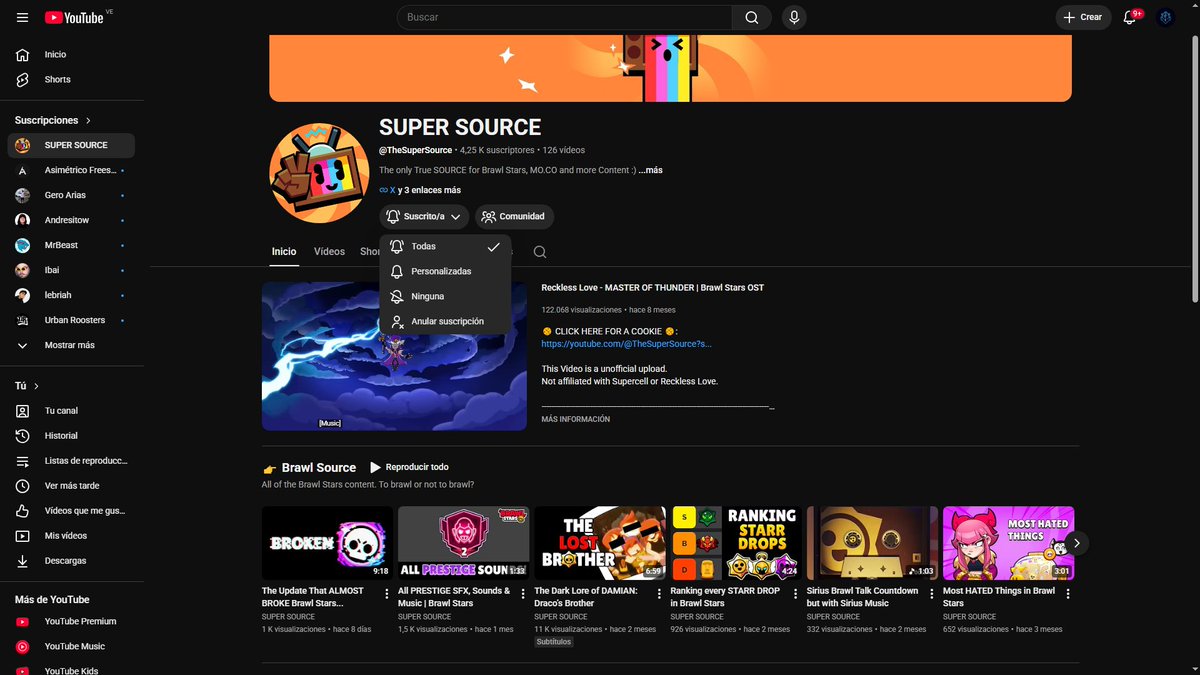Click the Crear button
1200x675 pixels.
click(1083, 17)
